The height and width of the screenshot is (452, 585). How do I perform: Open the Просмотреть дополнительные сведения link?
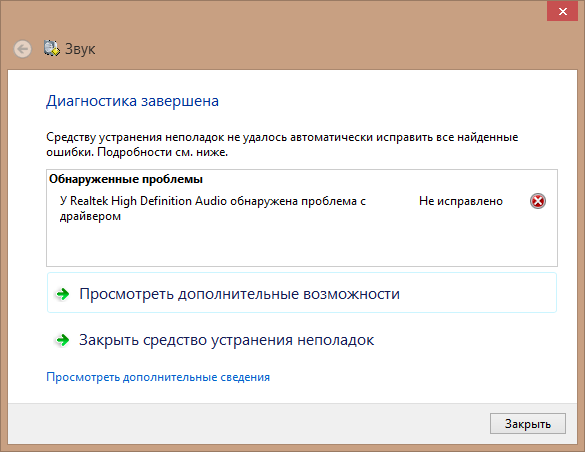[158, 377]
